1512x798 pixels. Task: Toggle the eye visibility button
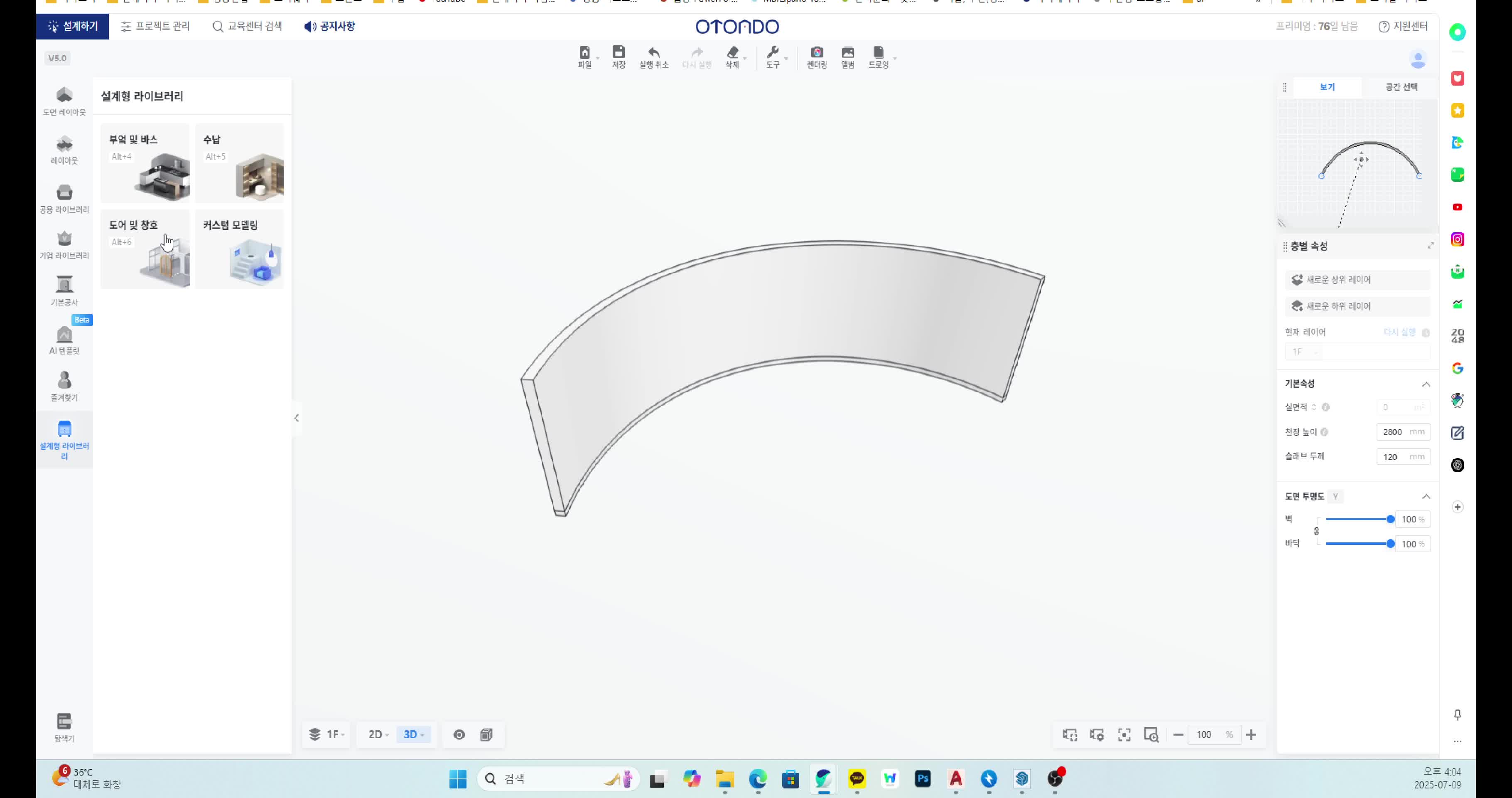459,734
